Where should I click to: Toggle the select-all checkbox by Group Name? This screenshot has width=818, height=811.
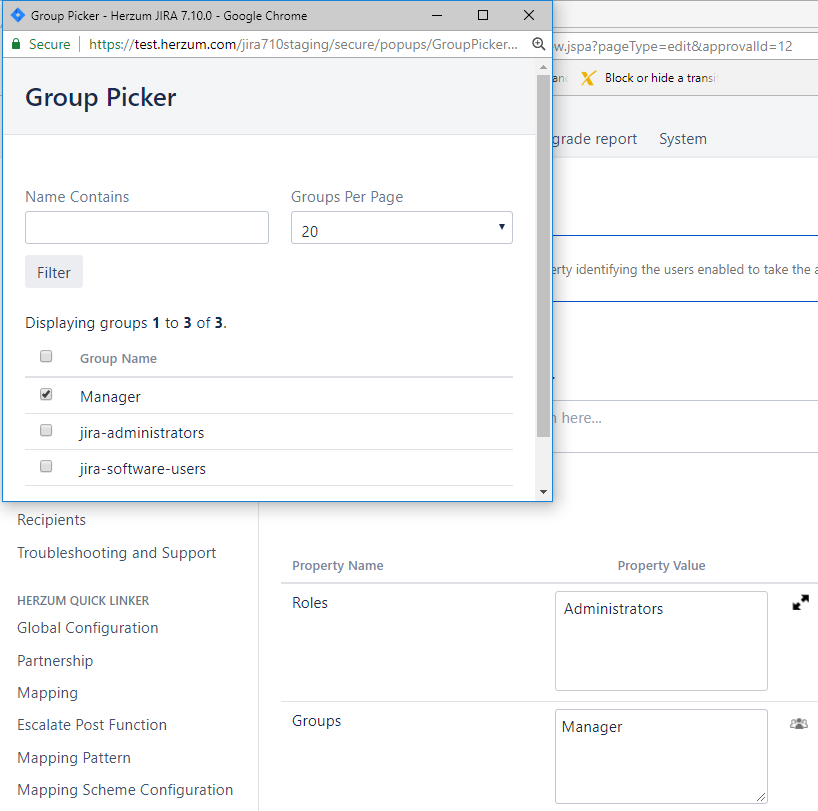click(46, 356)
